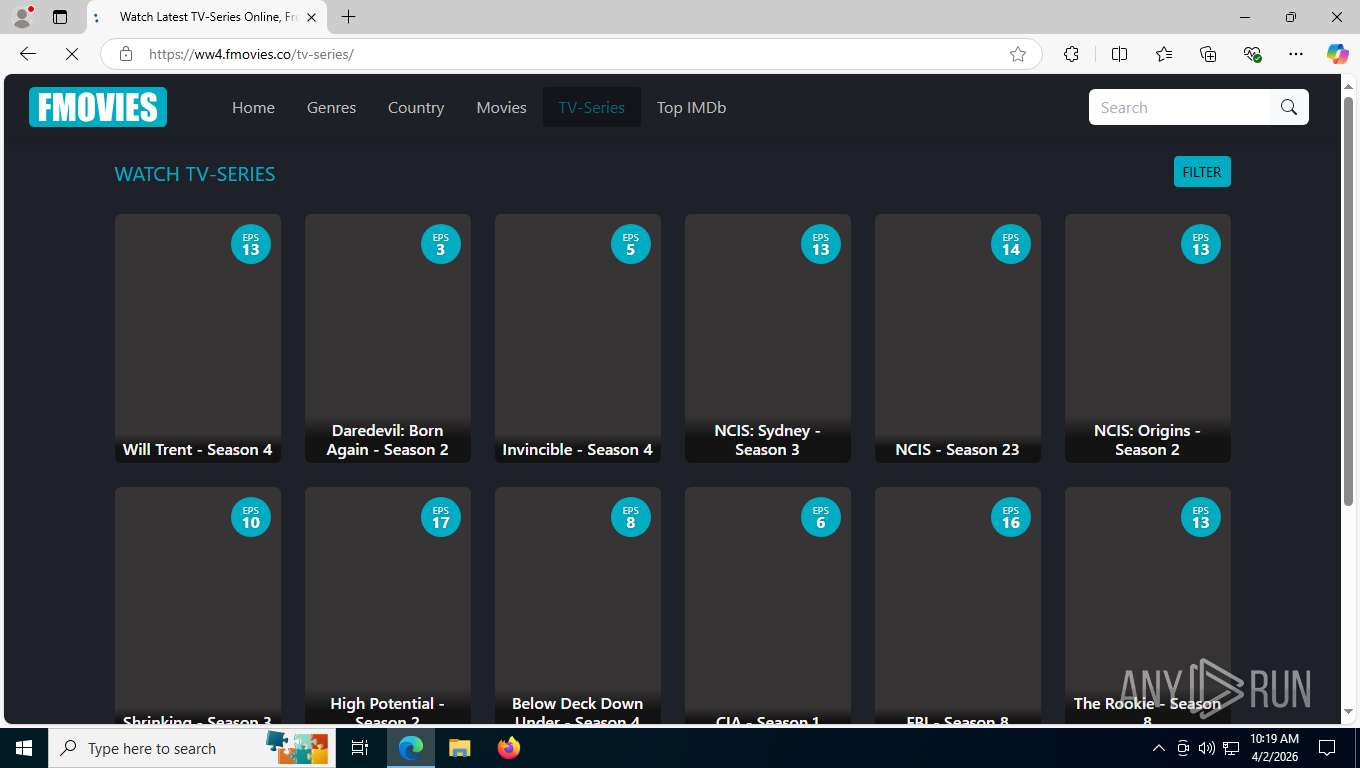1360x768 pixels.
Task: Click the FILTER button
Action: click(x=1202, y=172)
